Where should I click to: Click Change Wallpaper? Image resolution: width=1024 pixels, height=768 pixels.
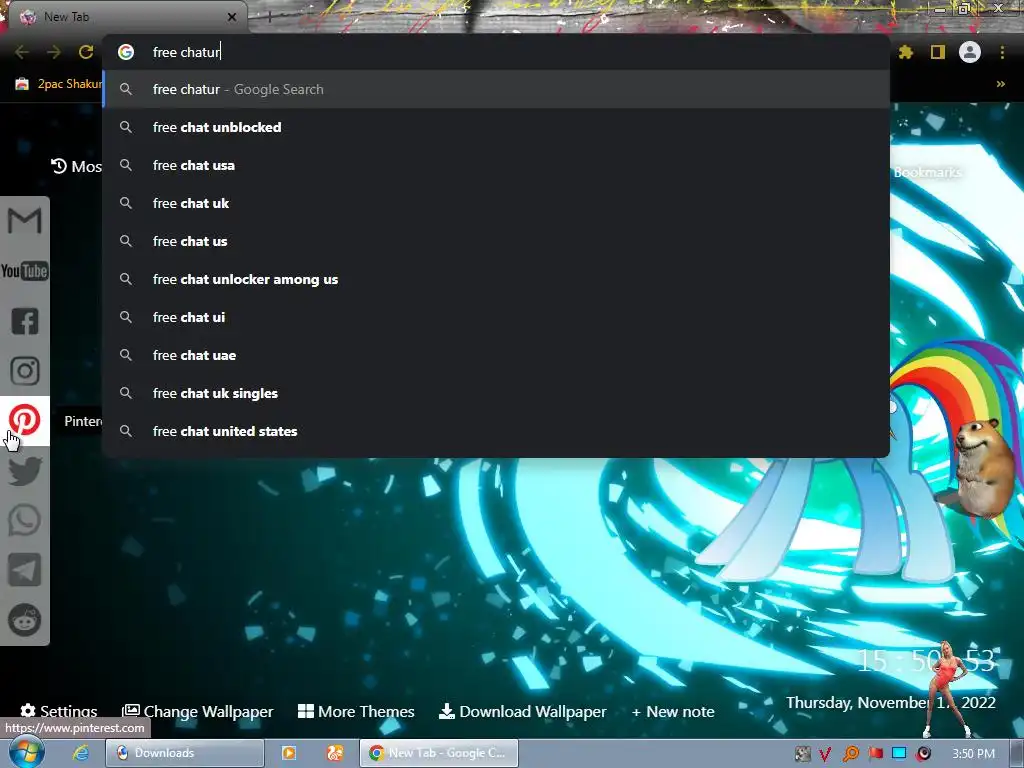(x=198, y=711)
